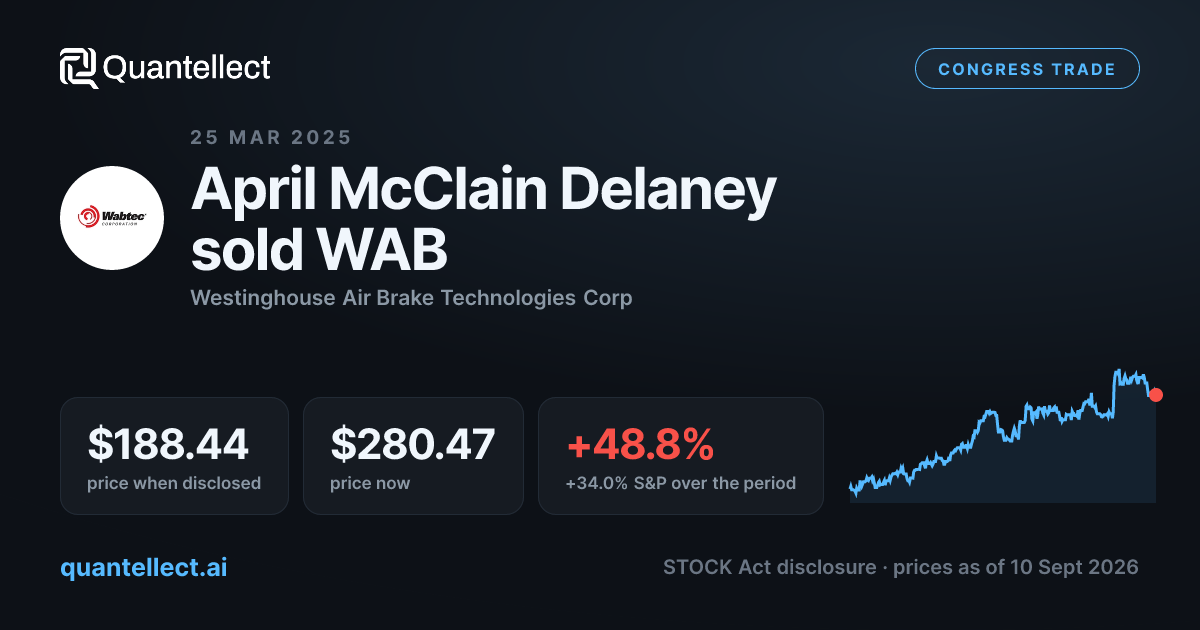The width and height of the screenshot is (1200, 630).
Task: Click the red dot at chart end
Action: pyautogui.click(x=1156, y=395)
